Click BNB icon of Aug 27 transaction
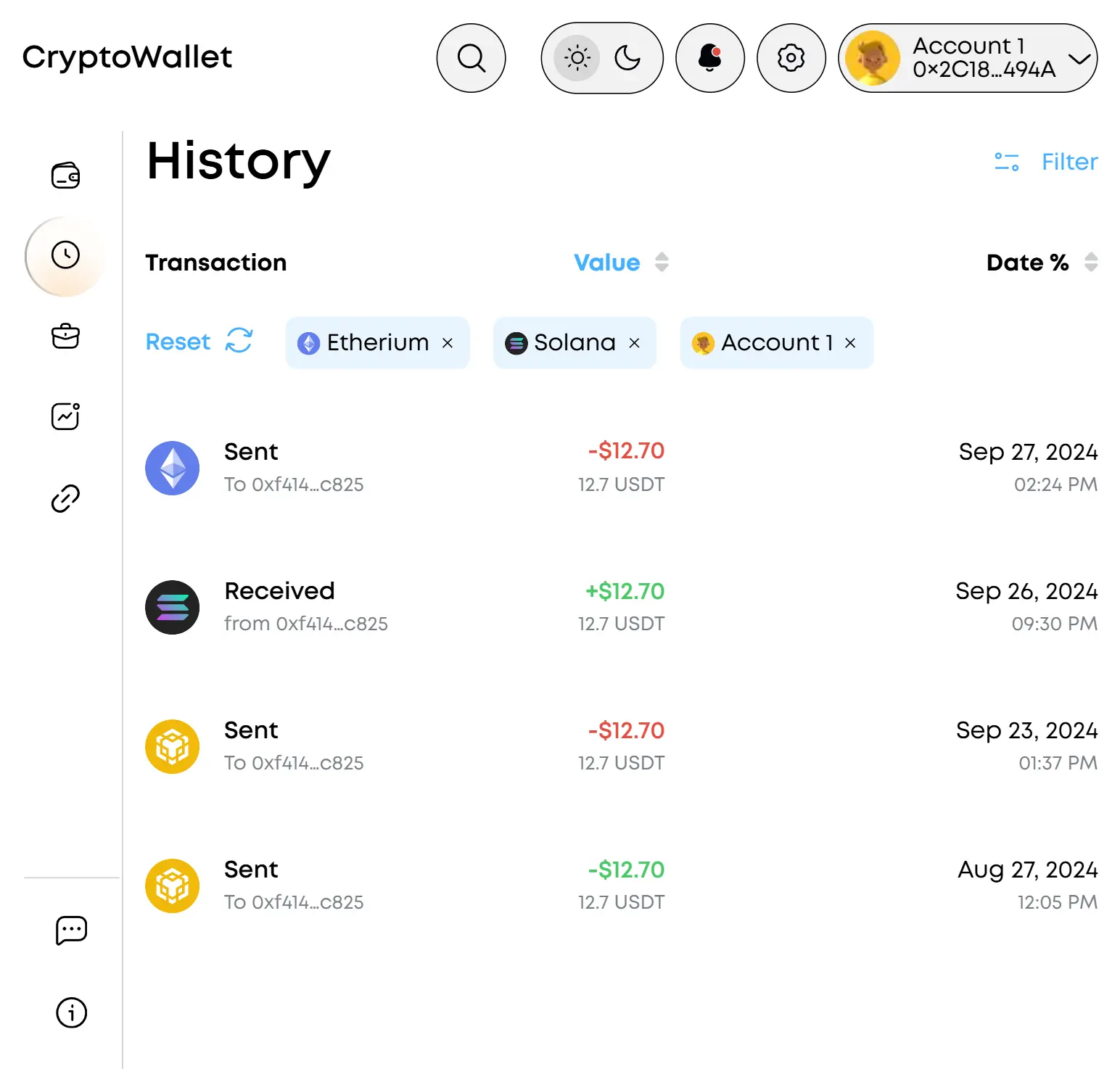 [x=173, y=886]
